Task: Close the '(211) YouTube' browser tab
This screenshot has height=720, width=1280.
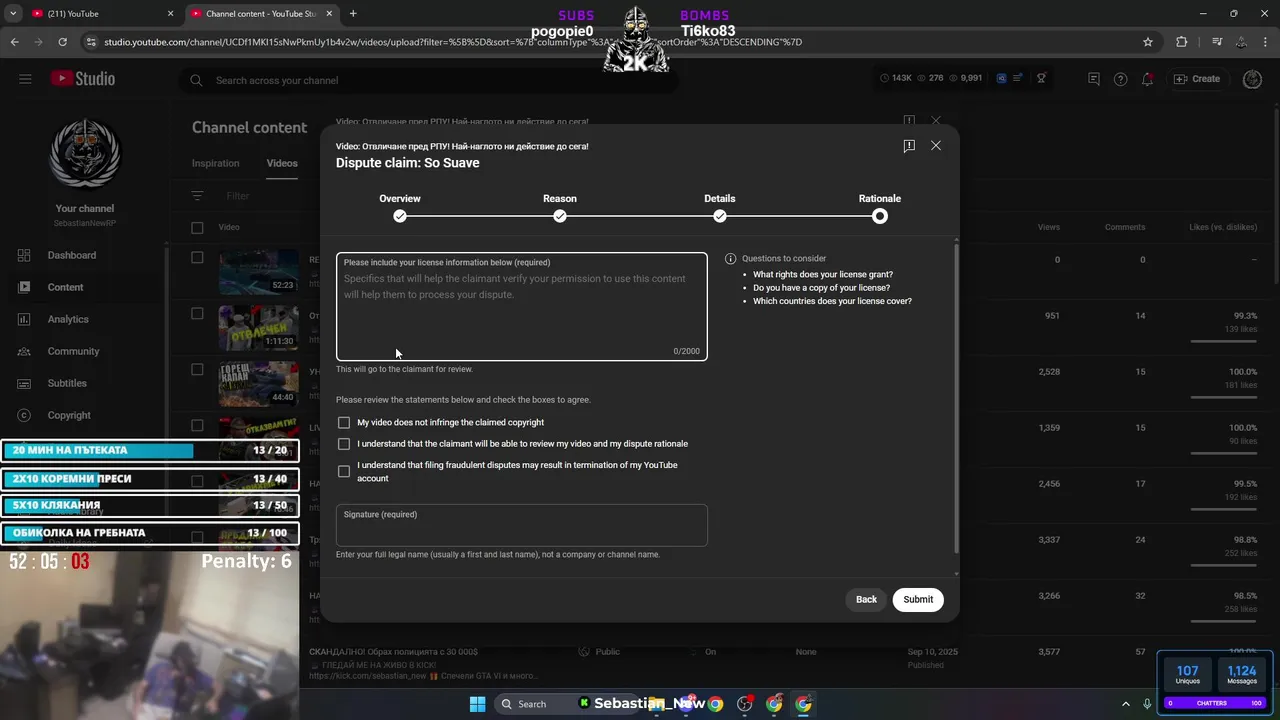Action: coord(170,14)
